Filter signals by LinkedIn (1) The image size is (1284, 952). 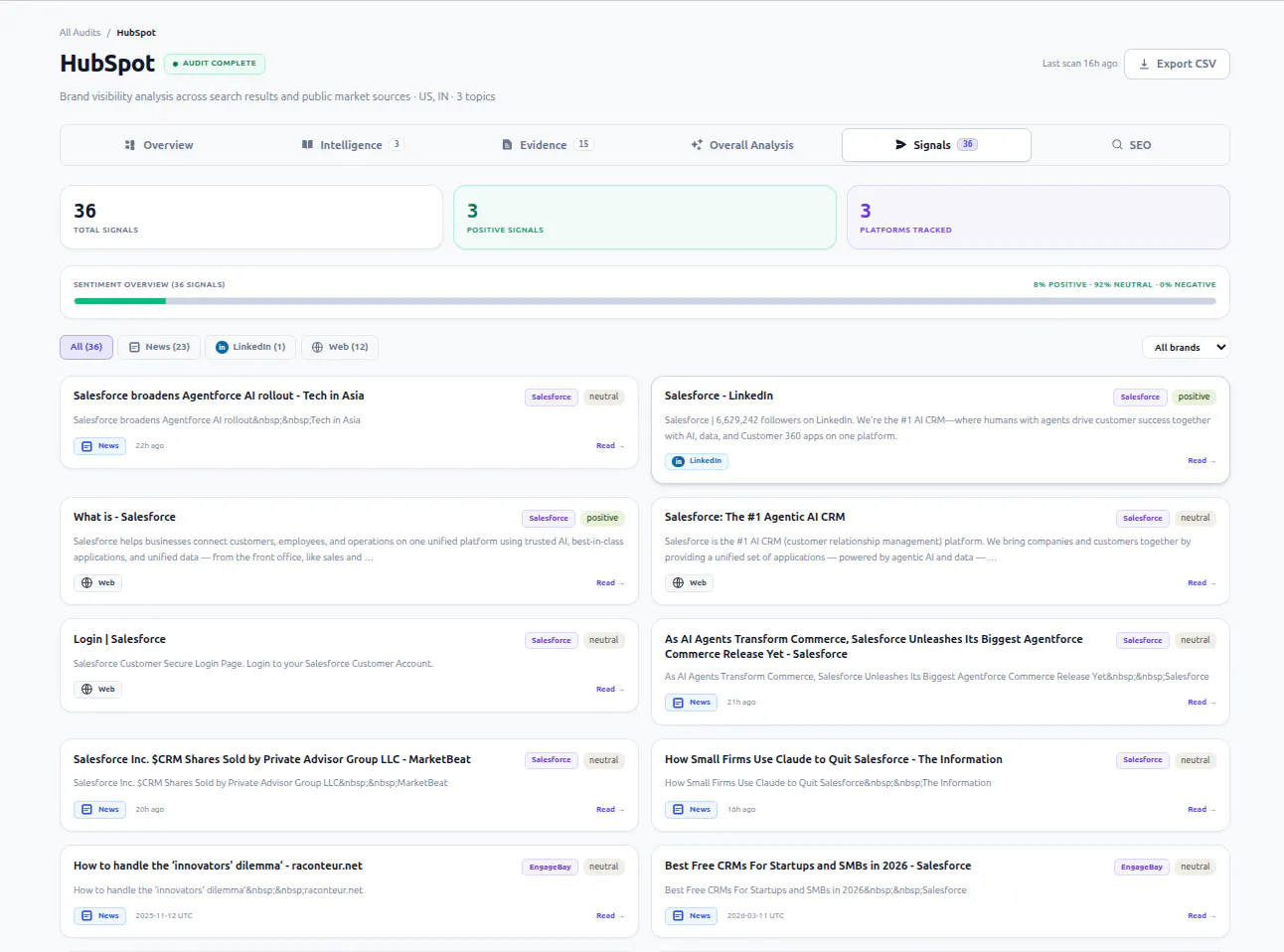[250, 347]
